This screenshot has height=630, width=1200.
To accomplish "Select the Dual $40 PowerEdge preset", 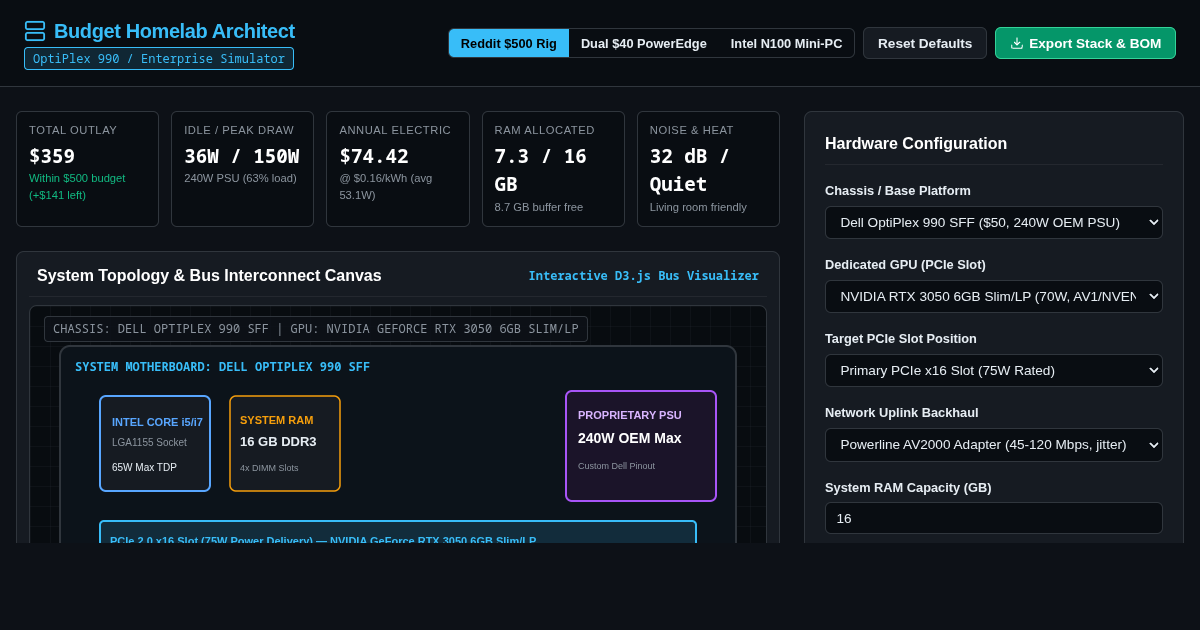I will [644, 43].
